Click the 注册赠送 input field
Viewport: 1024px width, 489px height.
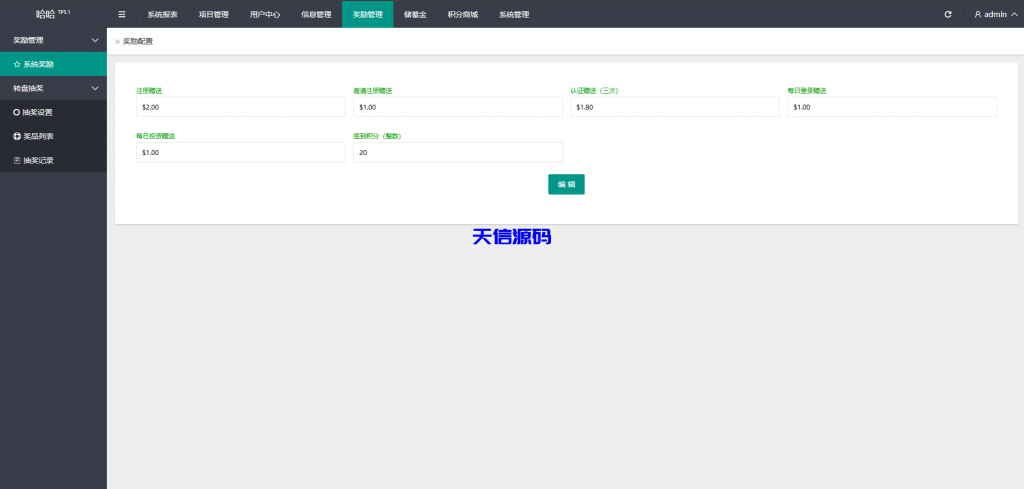(240, 107)
